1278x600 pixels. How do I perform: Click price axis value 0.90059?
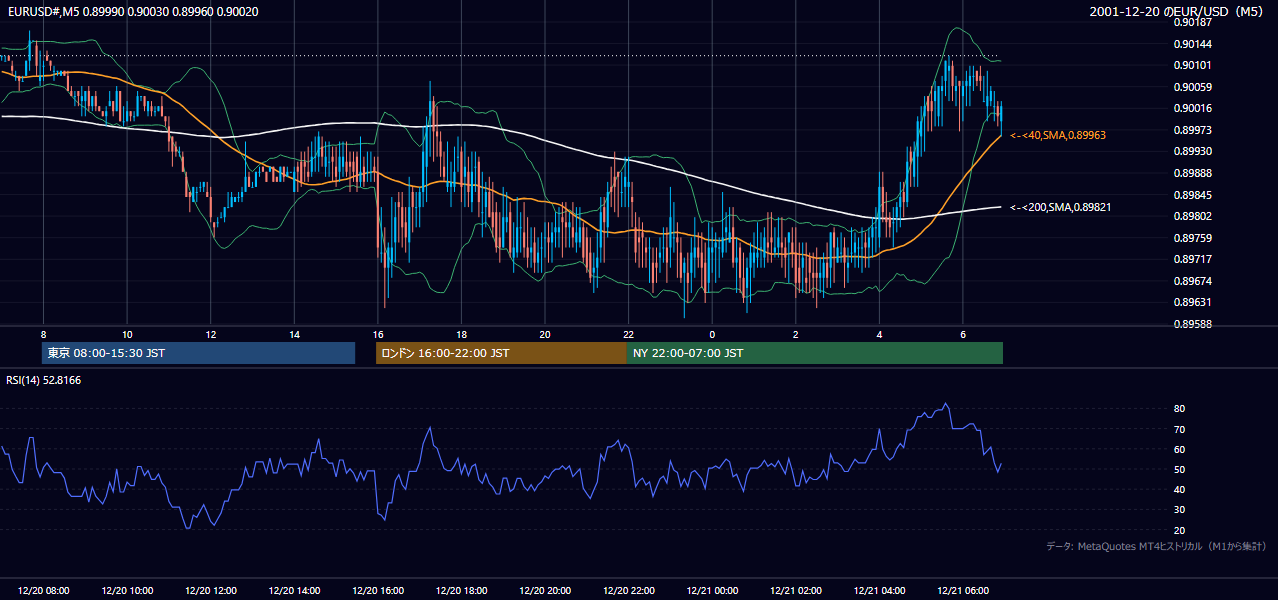click(x=1192, y=87)
